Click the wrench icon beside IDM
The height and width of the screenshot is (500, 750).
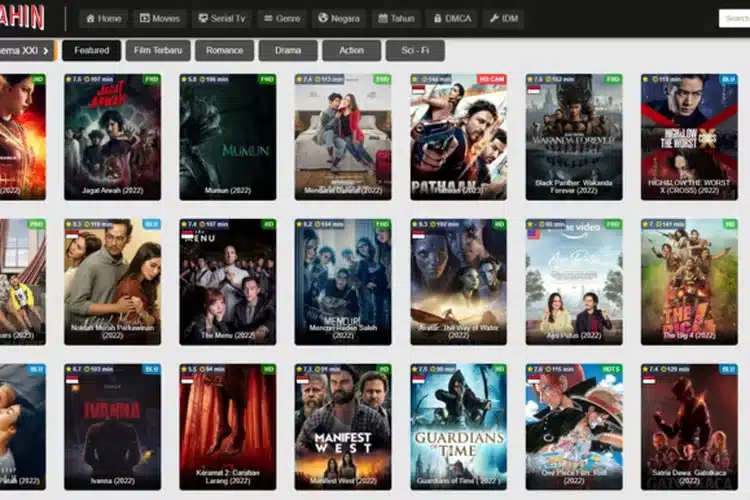494,18
